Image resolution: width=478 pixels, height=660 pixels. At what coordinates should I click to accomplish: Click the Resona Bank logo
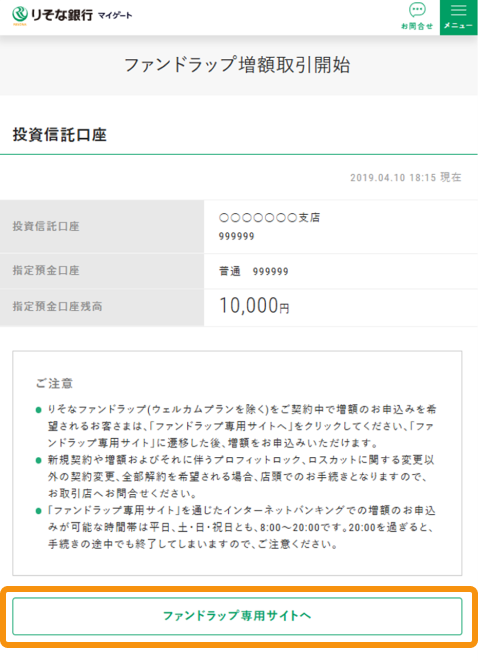click(x=52, y=15)
